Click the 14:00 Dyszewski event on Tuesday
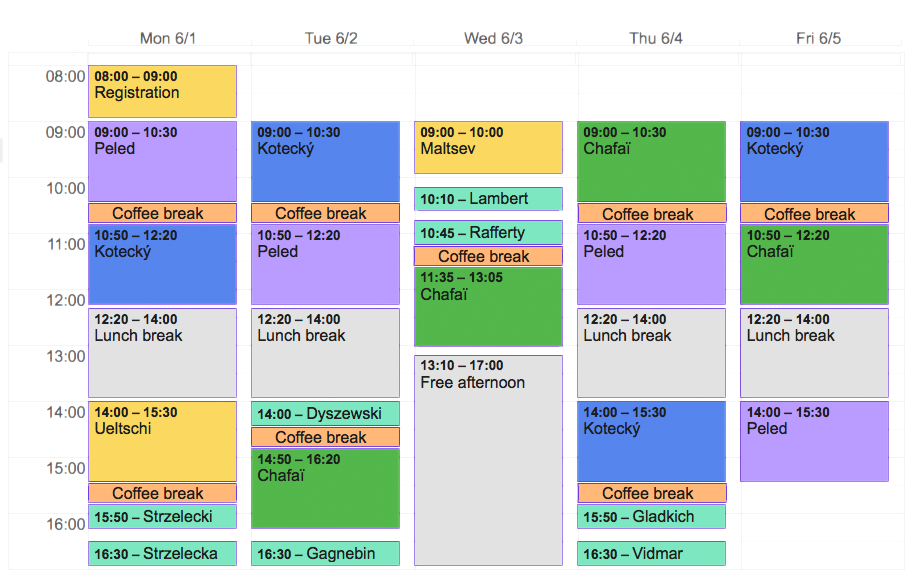Viewport: 915px width, 586px height. [325, 414]
